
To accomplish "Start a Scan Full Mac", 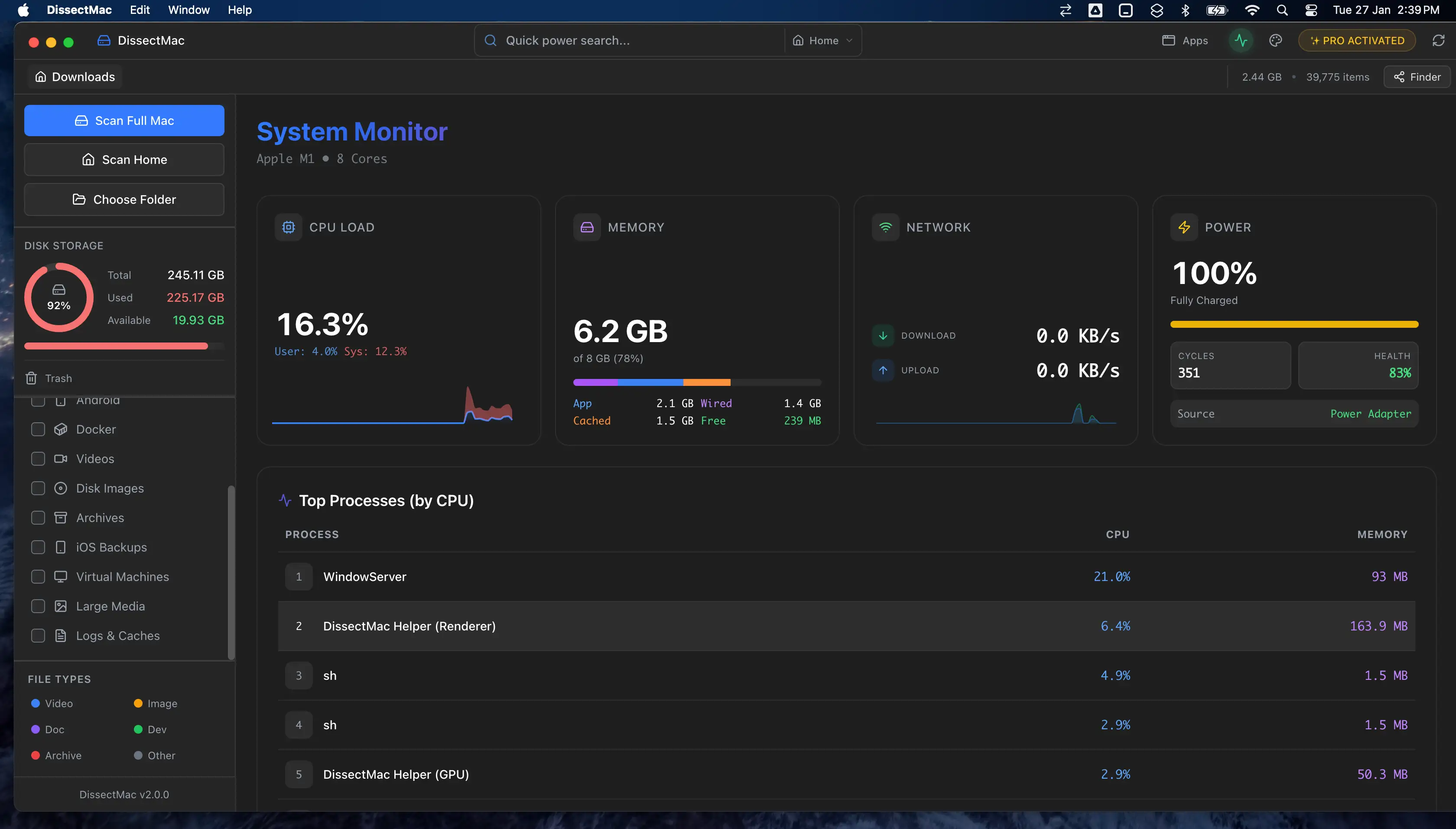I will (124, 120).
